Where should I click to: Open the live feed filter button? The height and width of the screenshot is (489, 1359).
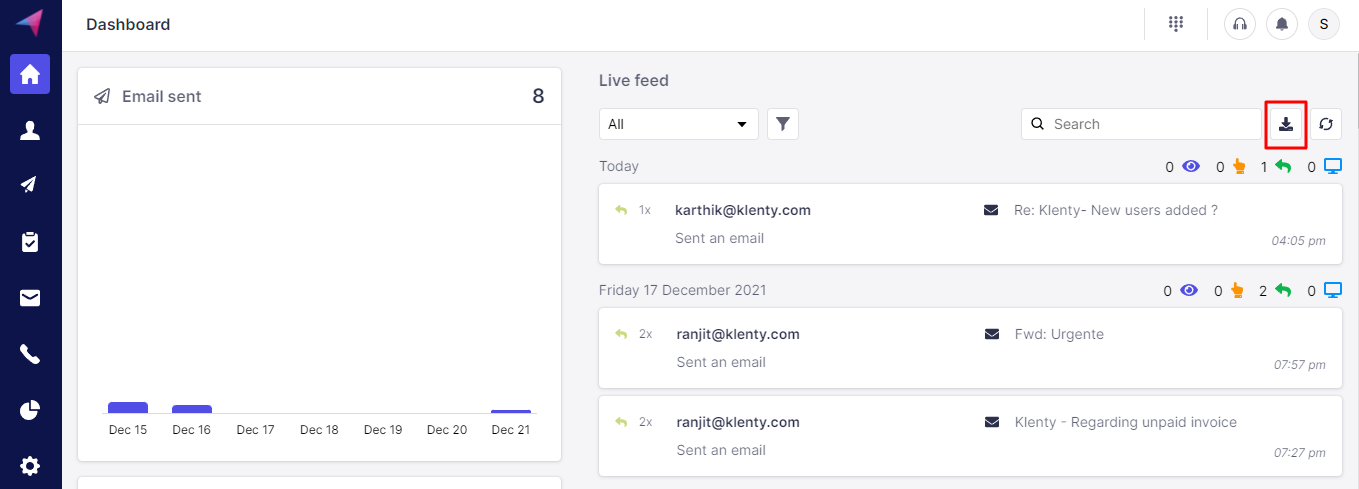[x=783, y=124]
